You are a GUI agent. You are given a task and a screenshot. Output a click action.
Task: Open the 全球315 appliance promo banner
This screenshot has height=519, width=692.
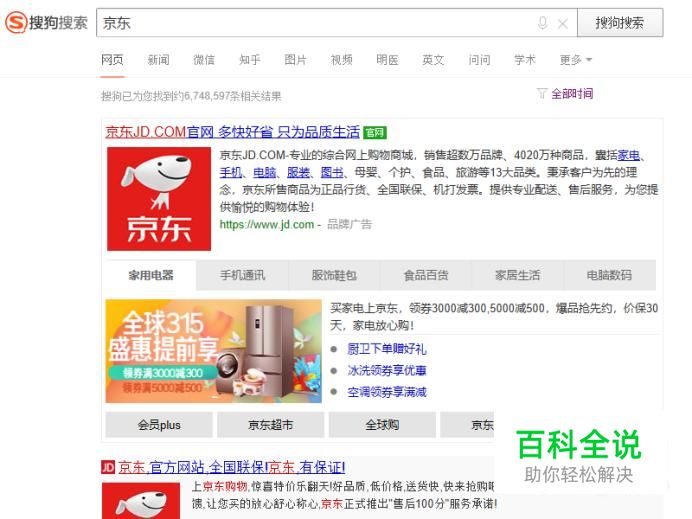(x=214, y=351)
